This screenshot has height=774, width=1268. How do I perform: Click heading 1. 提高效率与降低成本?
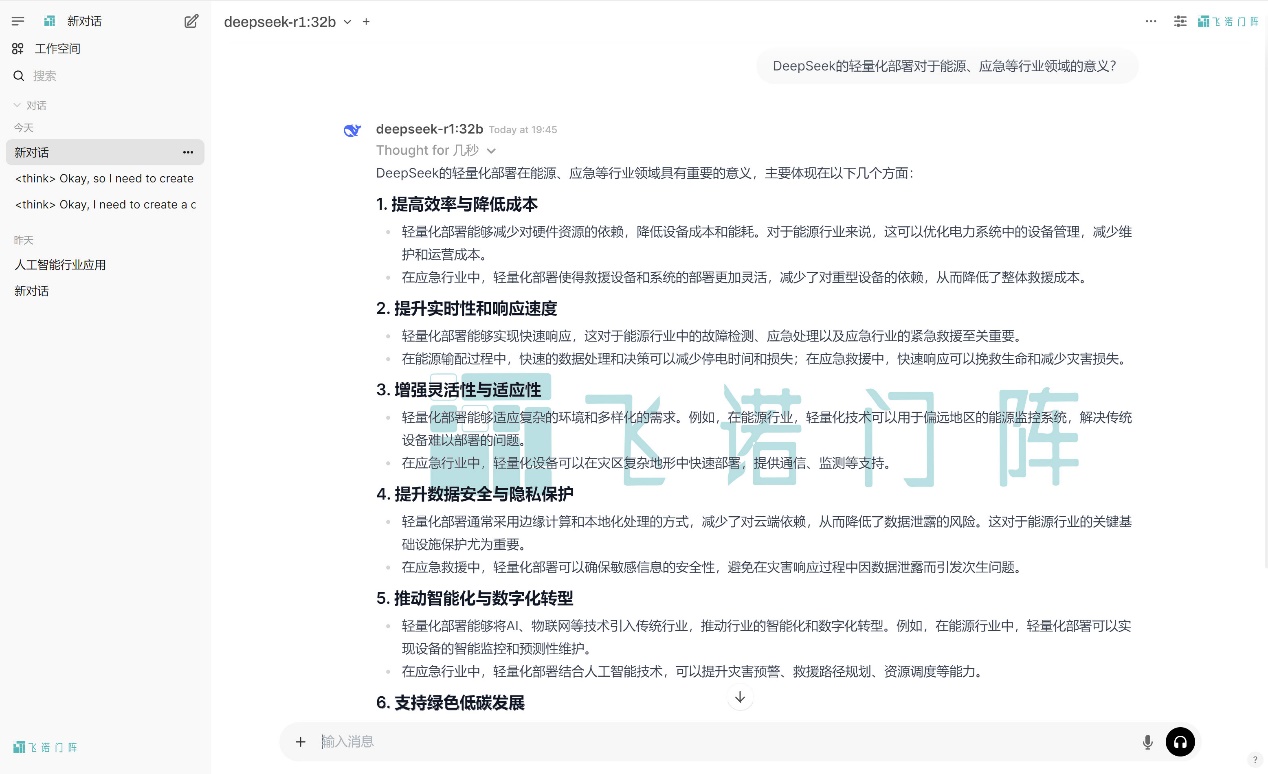[457, 204]
